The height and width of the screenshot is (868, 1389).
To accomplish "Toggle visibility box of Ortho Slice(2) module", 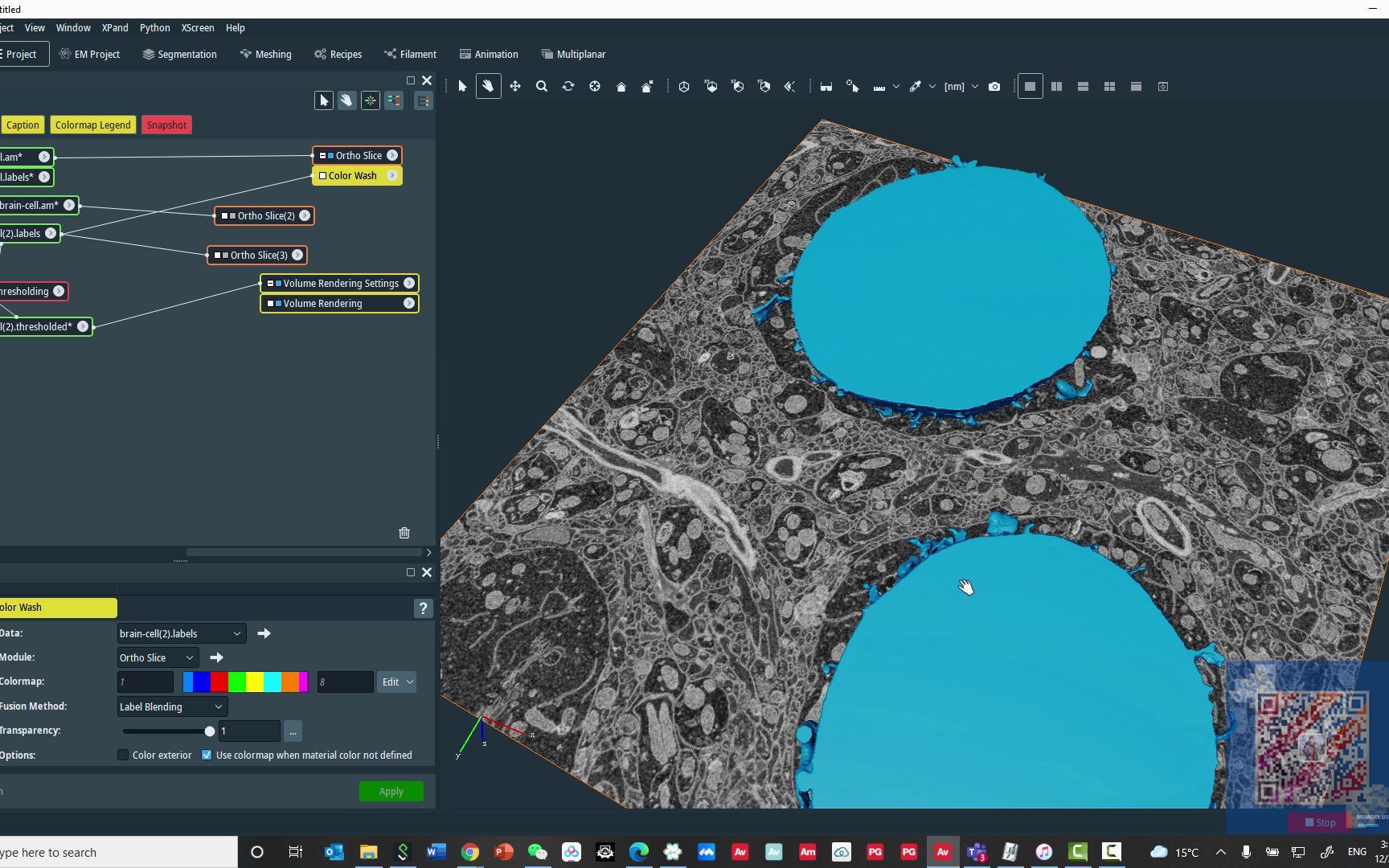I will point(224,216).
